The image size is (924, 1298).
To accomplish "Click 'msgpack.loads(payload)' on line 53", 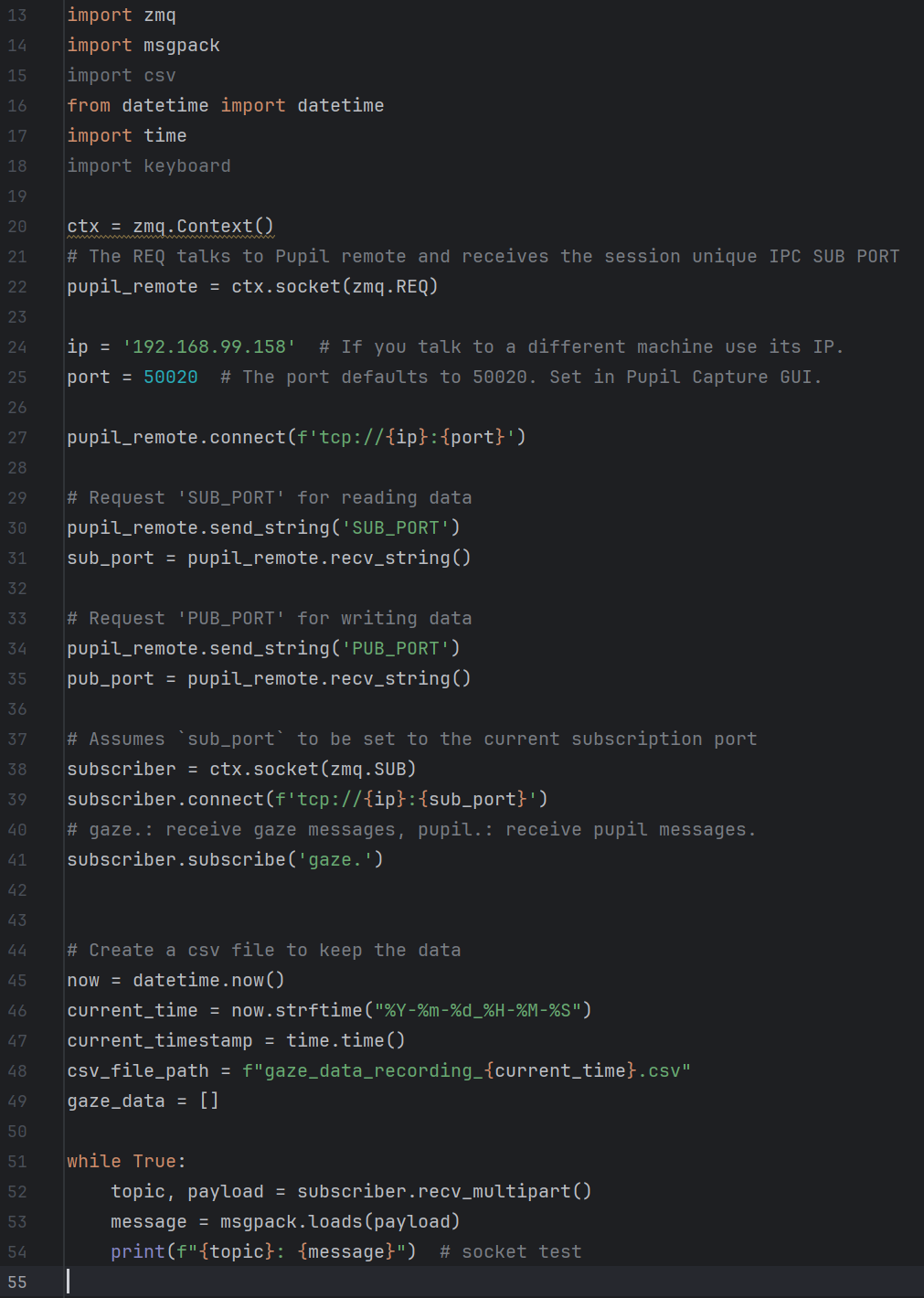I will (340, 1222).
